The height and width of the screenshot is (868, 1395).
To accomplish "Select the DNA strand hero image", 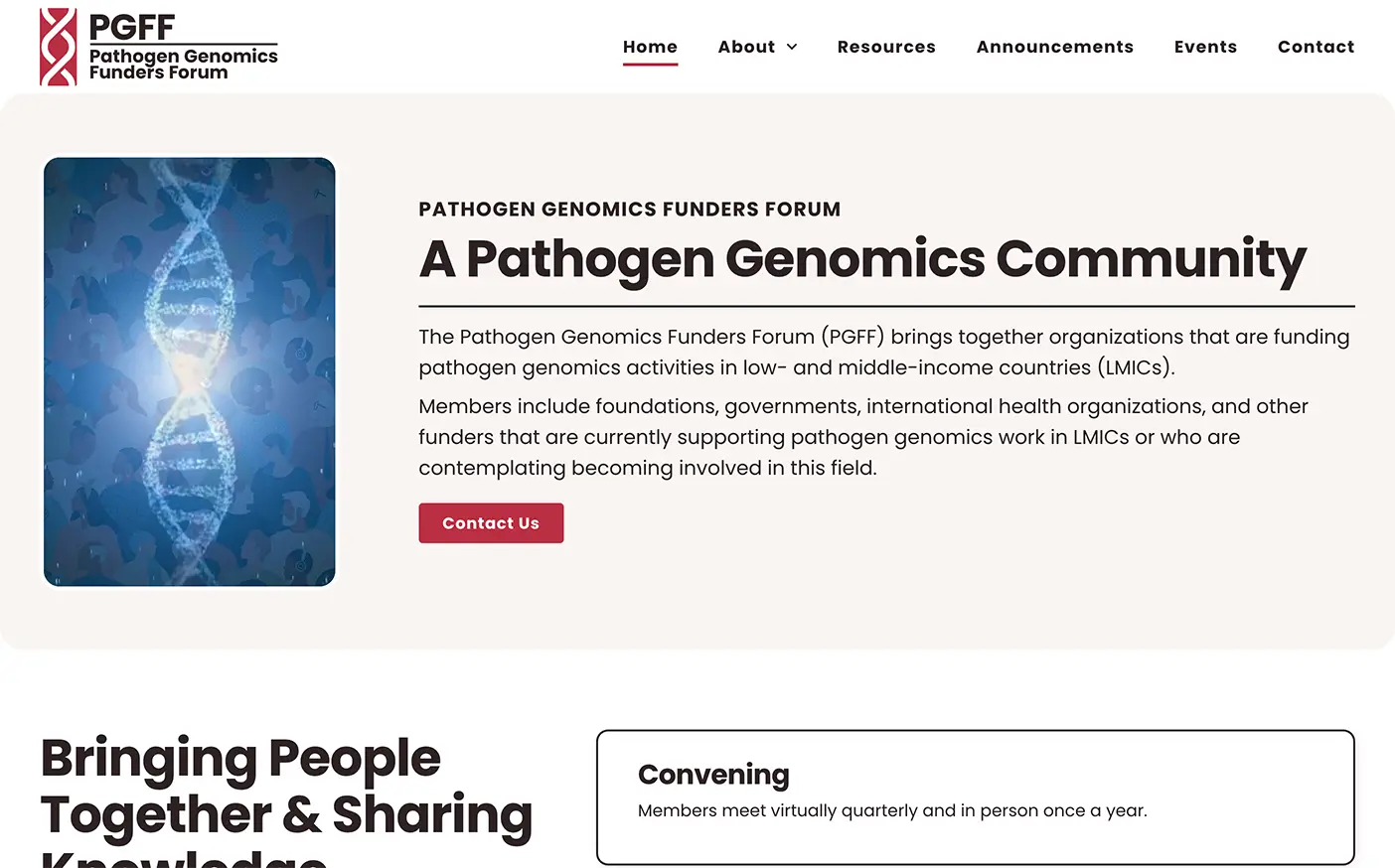I will pyautogui.click(x=189, y=370).
